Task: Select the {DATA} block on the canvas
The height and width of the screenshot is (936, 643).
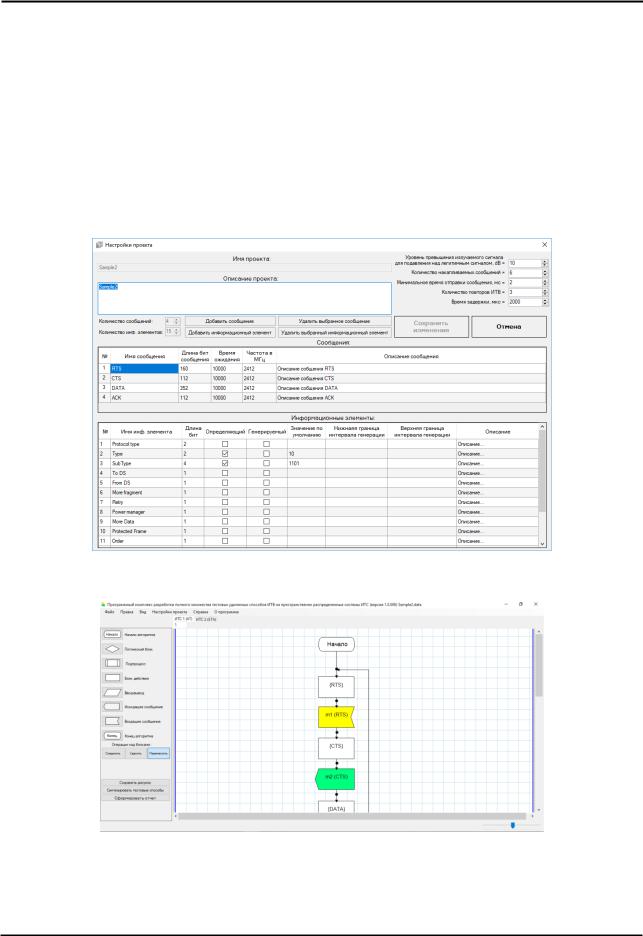Action: (336, 808)
